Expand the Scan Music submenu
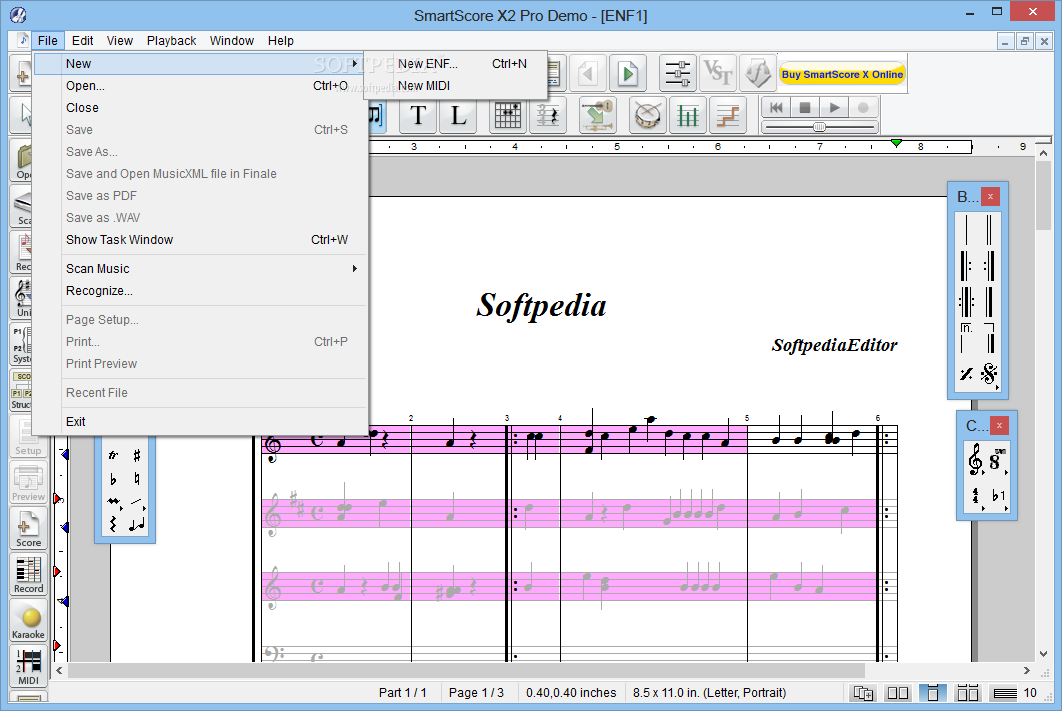 coord(354,269)
